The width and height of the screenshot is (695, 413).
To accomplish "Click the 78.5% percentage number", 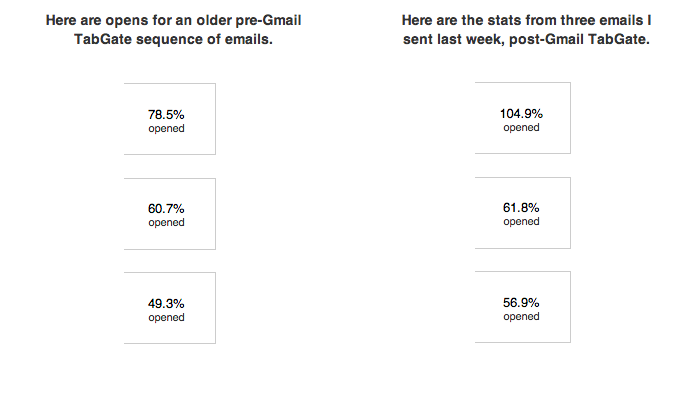I will (166, 115).
